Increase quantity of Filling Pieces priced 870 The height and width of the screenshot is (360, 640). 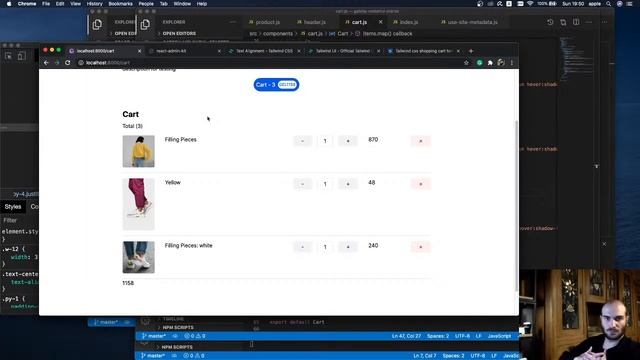pyautogui.click(x=348, y=141)
